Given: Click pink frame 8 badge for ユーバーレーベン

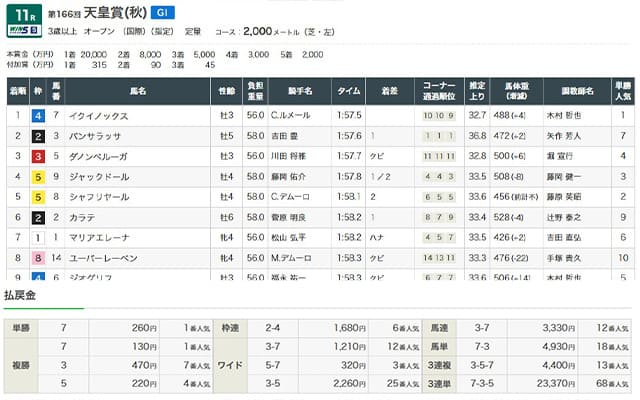Looking at the screenshot, I should pyautogui.click(x=38, y=258).
